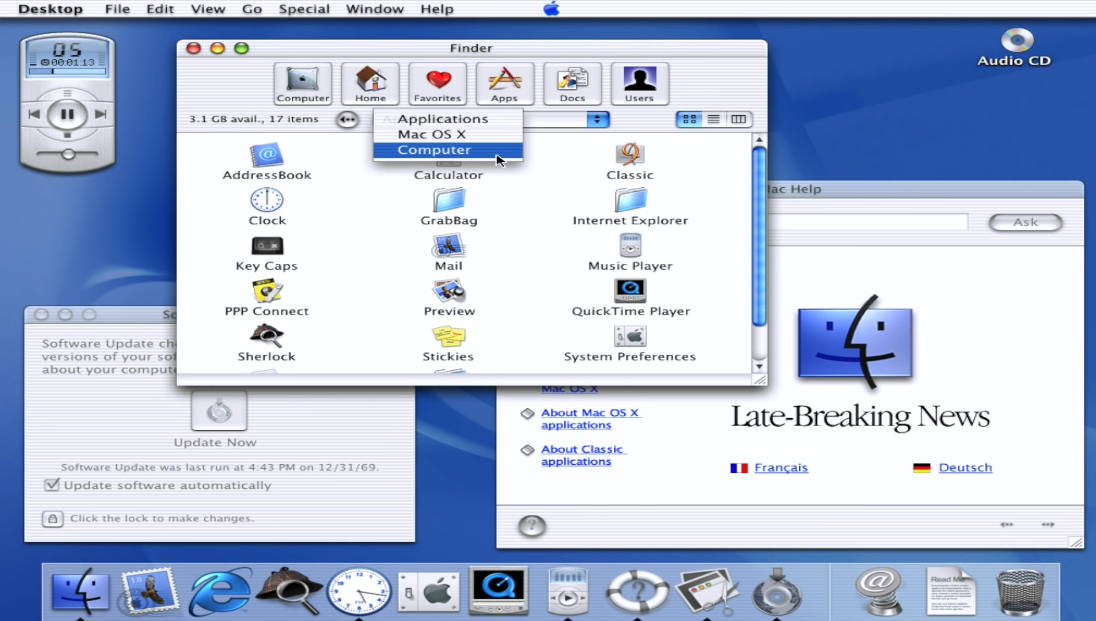Click the lock icon in Software Update
Image resolution: width=1096 pixels, height=621 pixels.
pos(52,518)
